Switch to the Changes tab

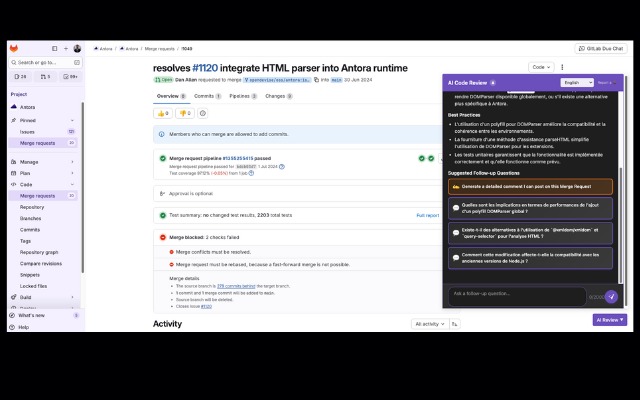click(279, 96)
